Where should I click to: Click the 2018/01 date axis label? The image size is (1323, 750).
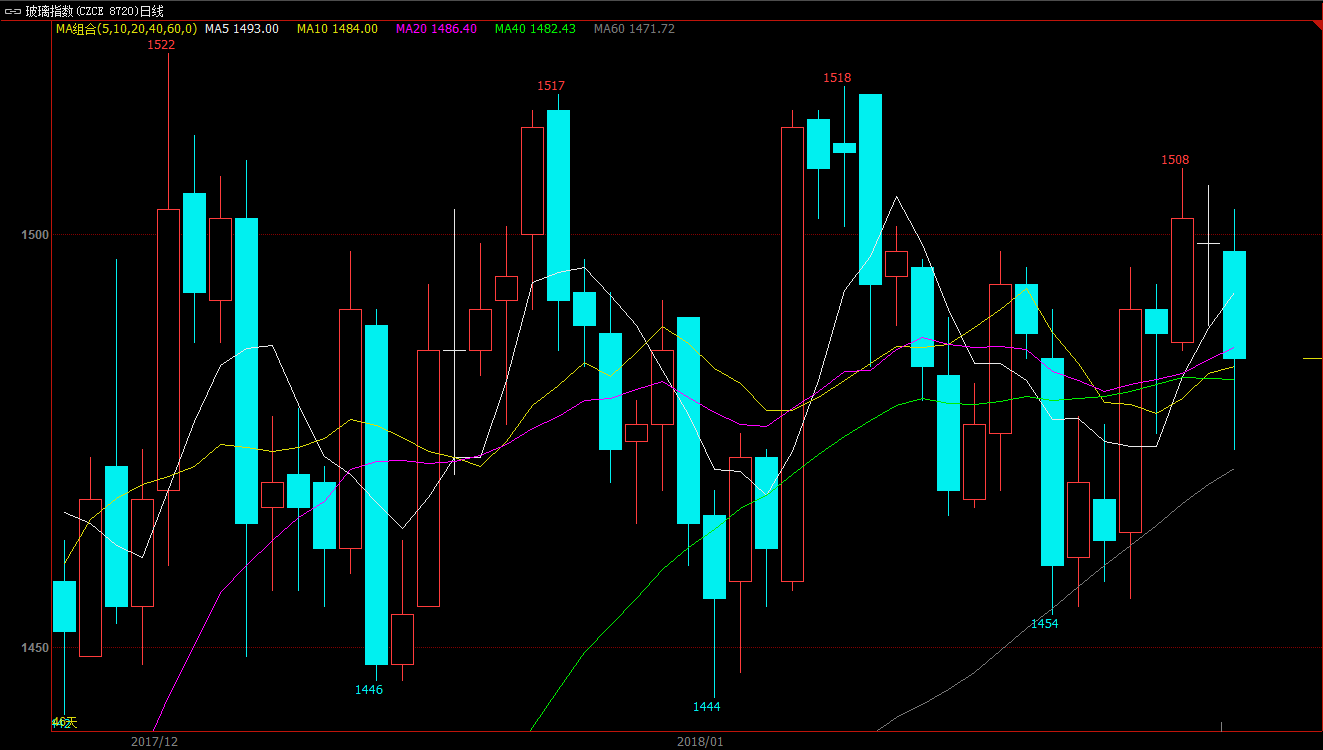pyautogui.click(x=700, y=741)
